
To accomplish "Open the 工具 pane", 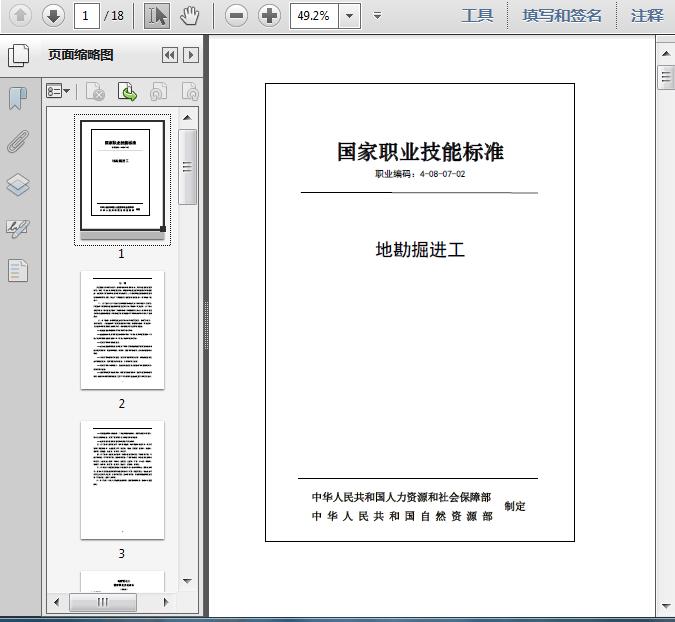I will 477,16.
